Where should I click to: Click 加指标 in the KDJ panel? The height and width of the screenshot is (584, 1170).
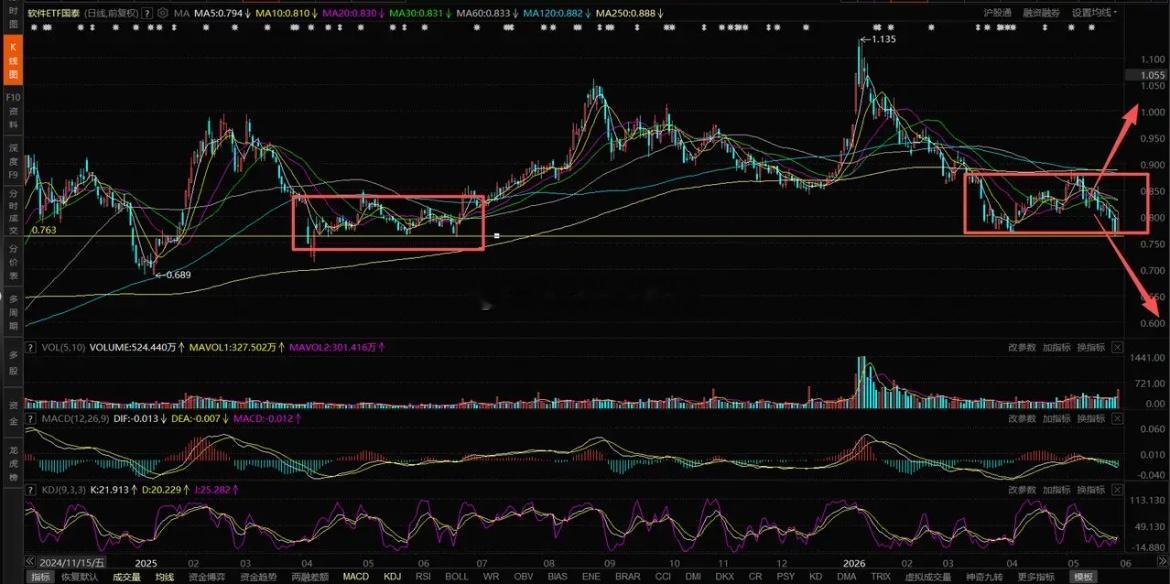click(1057, 490)
